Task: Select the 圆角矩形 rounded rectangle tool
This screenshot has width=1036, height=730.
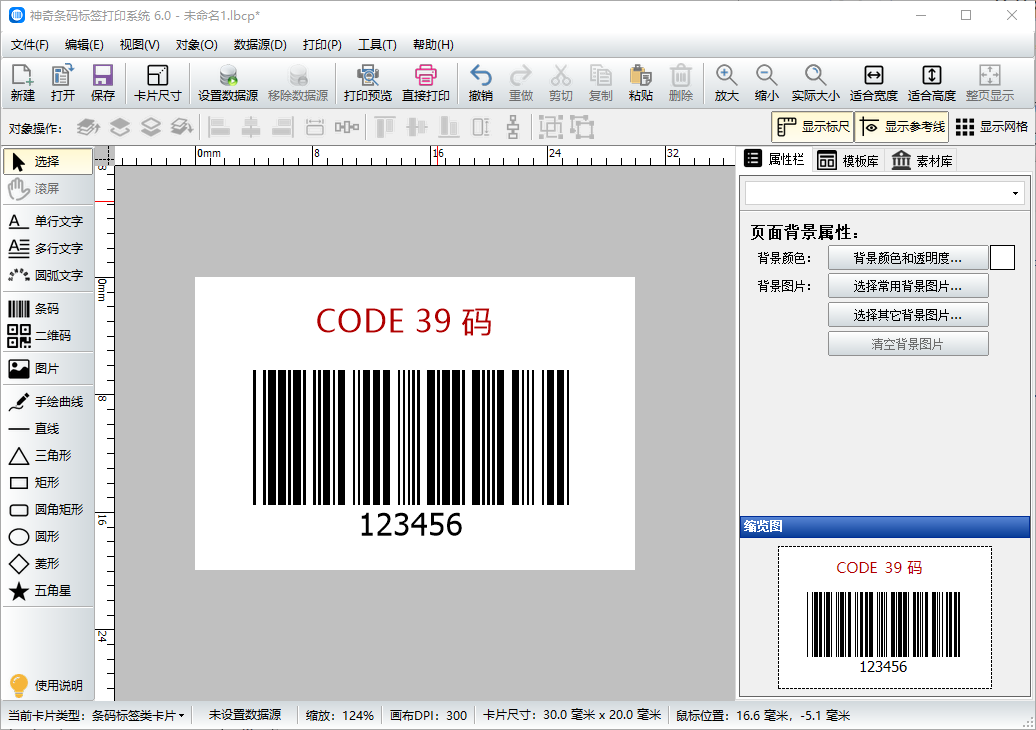Action: click(x=48, y=510)
